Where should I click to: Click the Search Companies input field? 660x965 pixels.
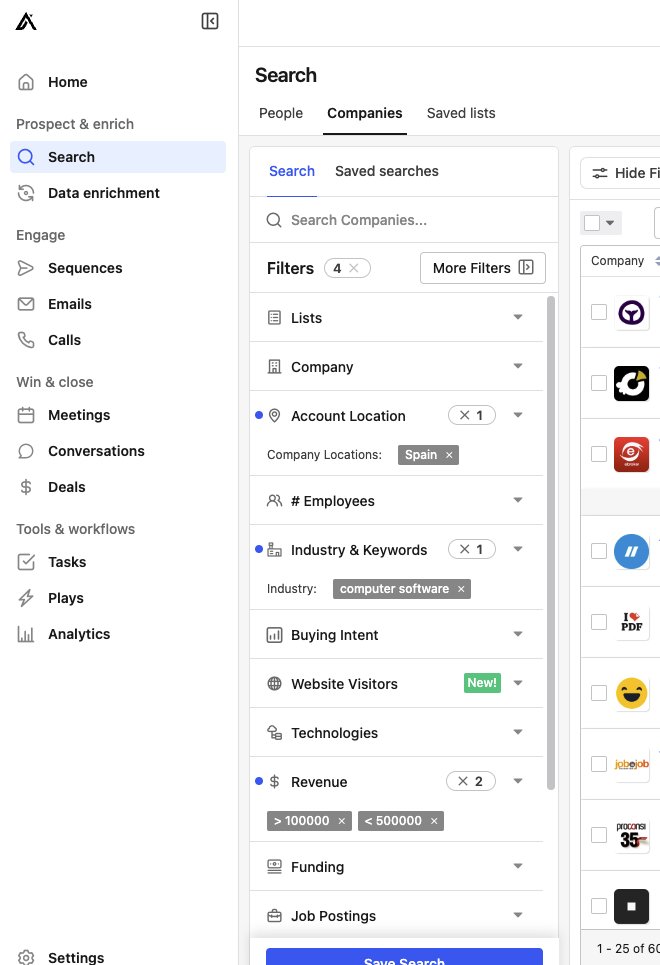coord(404,220)
